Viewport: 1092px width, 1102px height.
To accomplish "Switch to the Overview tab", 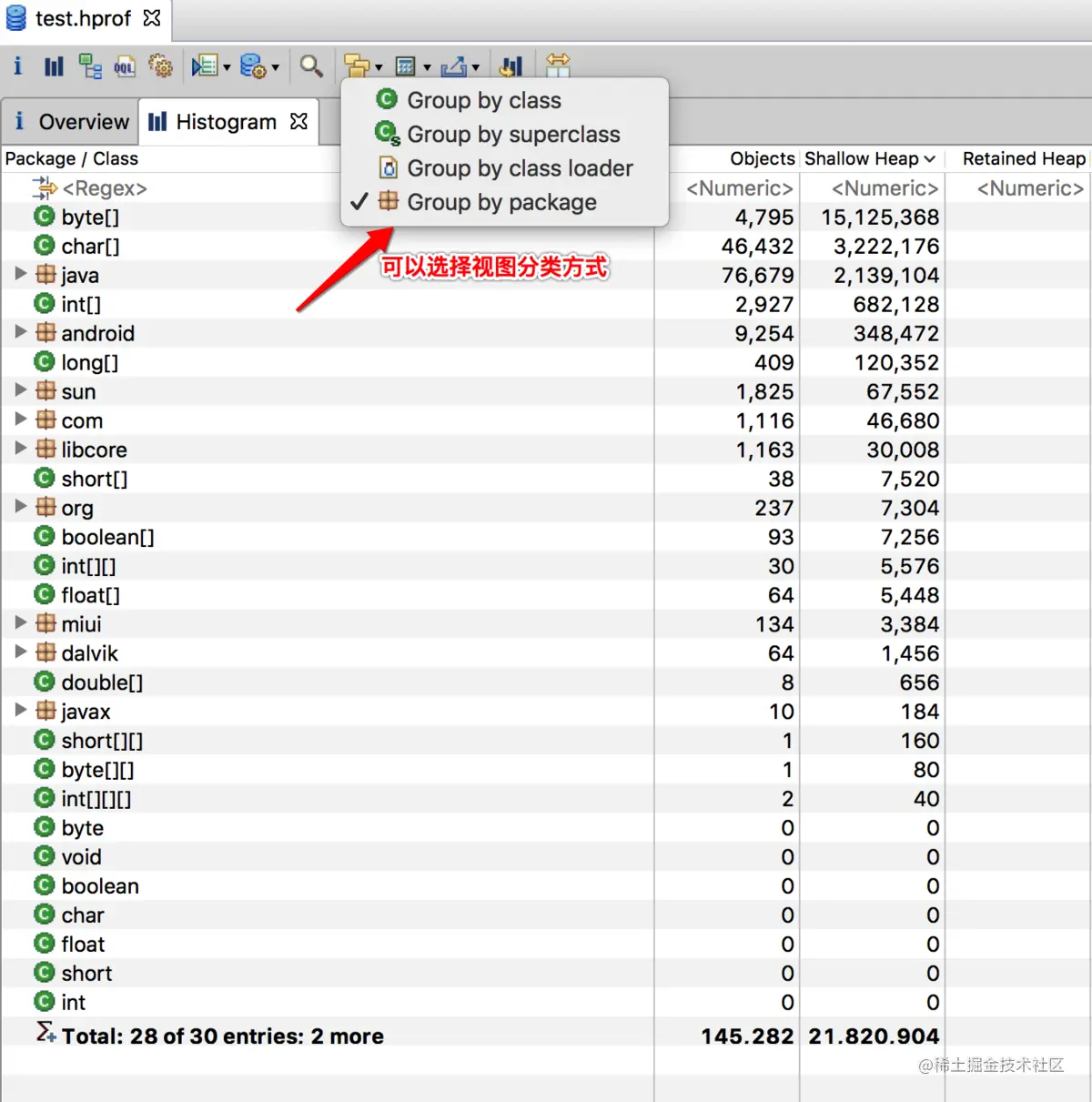I will pyautogui.click(x=82, y=121).
